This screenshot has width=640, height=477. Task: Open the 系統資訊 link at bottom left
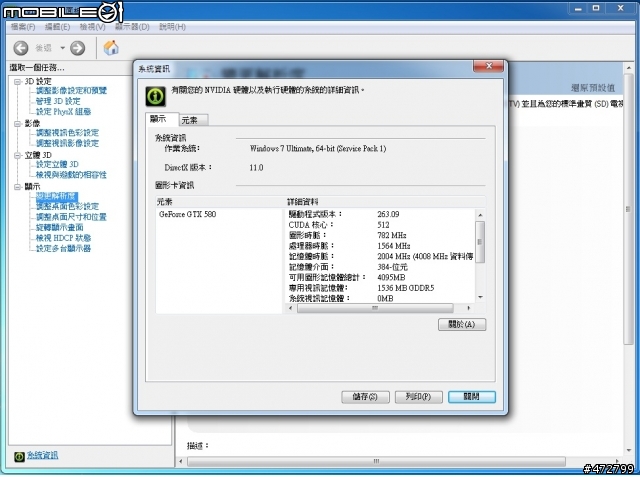(42, 455)
